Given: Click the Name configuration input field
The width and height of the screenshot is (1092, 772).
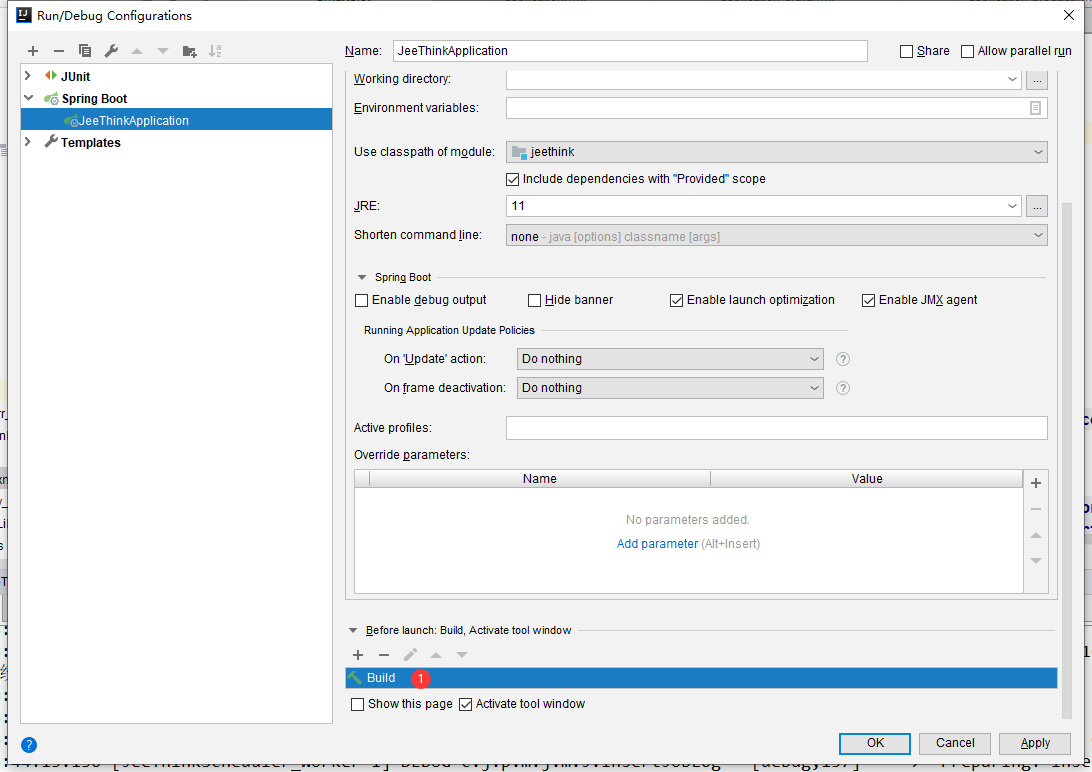Looking at the screenshot, I should click(x=630, y=51).
